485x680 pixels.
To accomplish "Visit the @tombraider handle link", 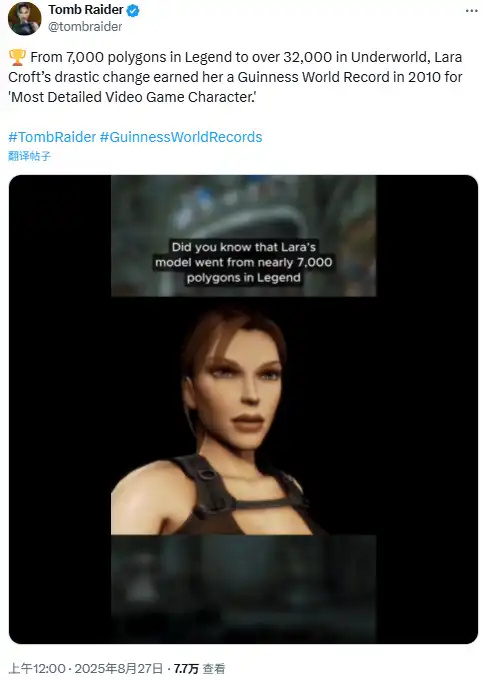I will point(85,26).
